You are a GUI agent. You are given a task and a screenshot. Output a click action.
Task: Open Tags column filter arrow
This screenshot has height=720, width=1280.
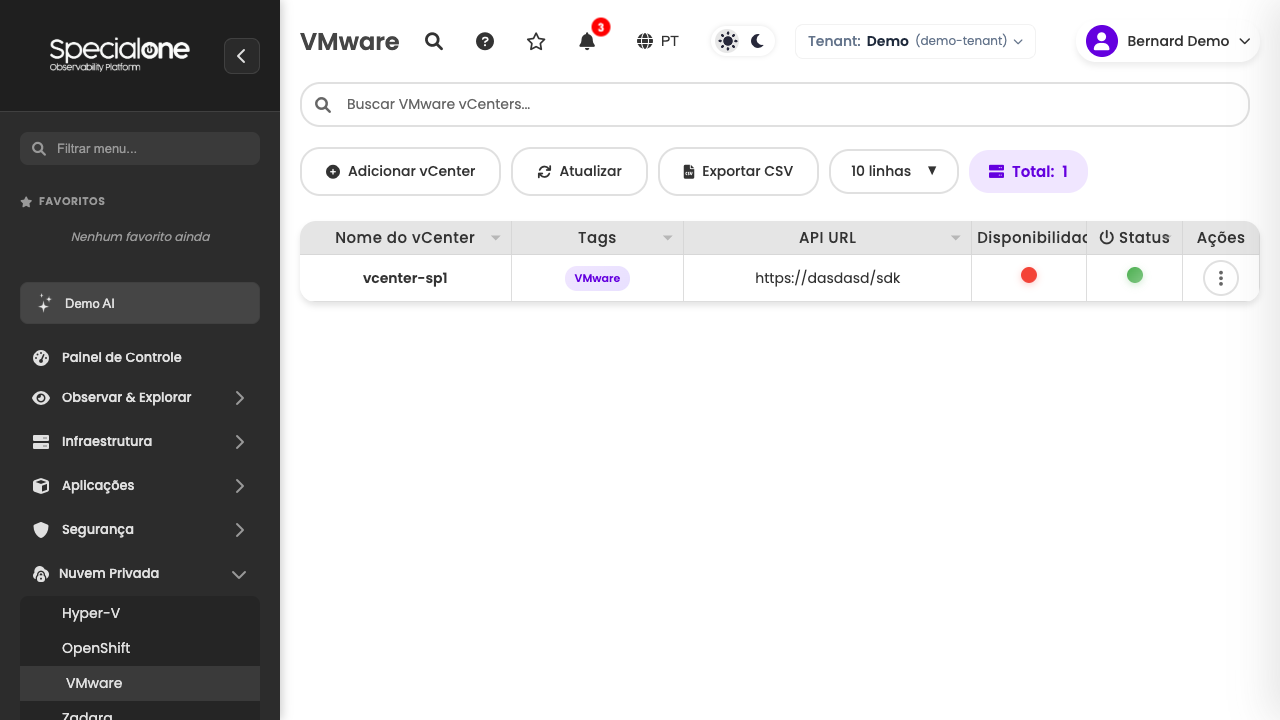point(668,238)
